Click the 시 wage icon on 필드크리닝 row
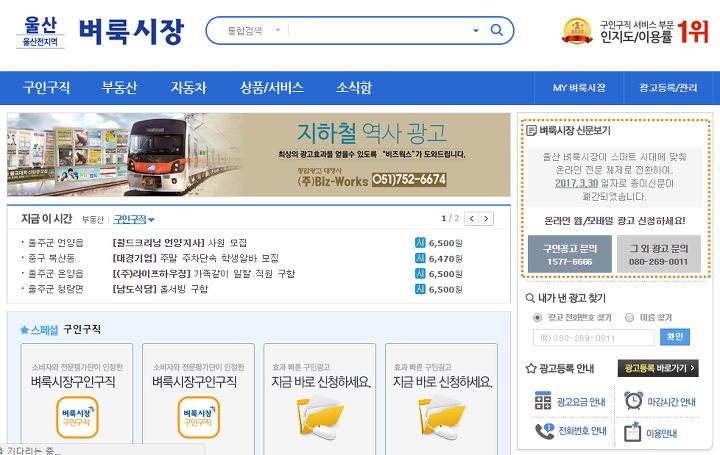 coord(420,242)
